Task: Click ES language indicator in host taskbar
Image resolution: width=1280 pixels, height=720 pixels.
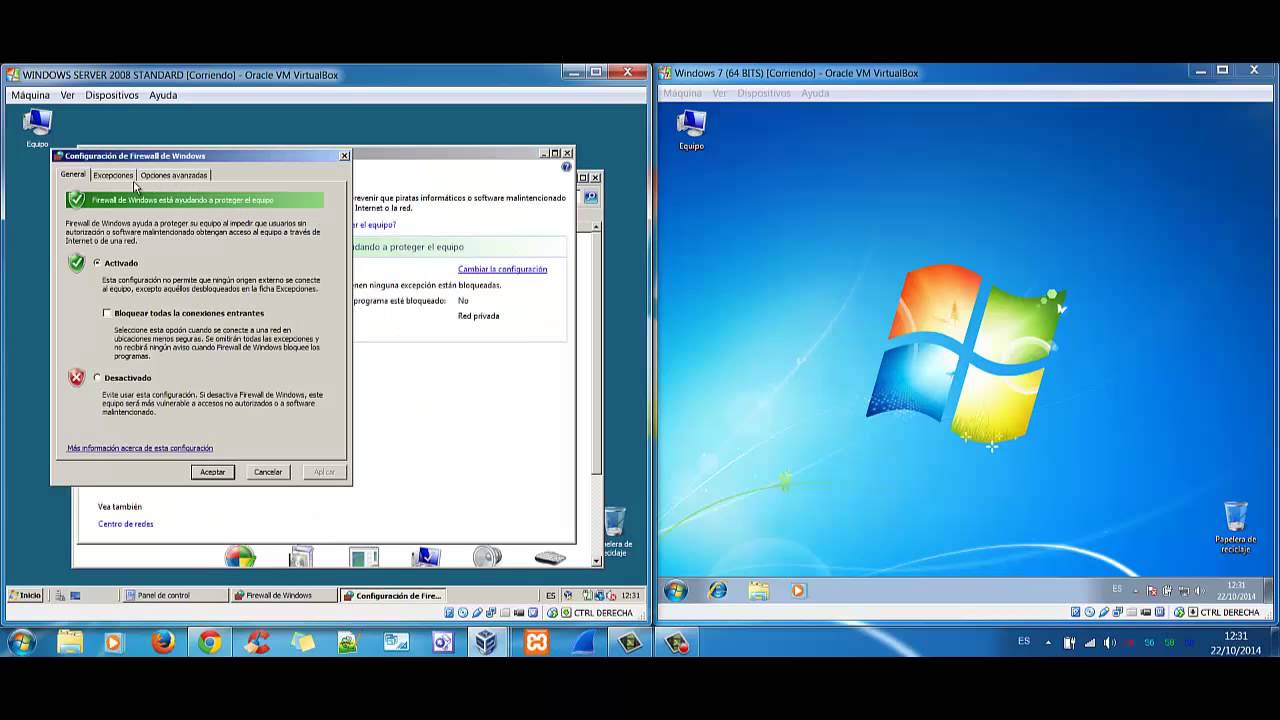Action: click(1024, 641)
